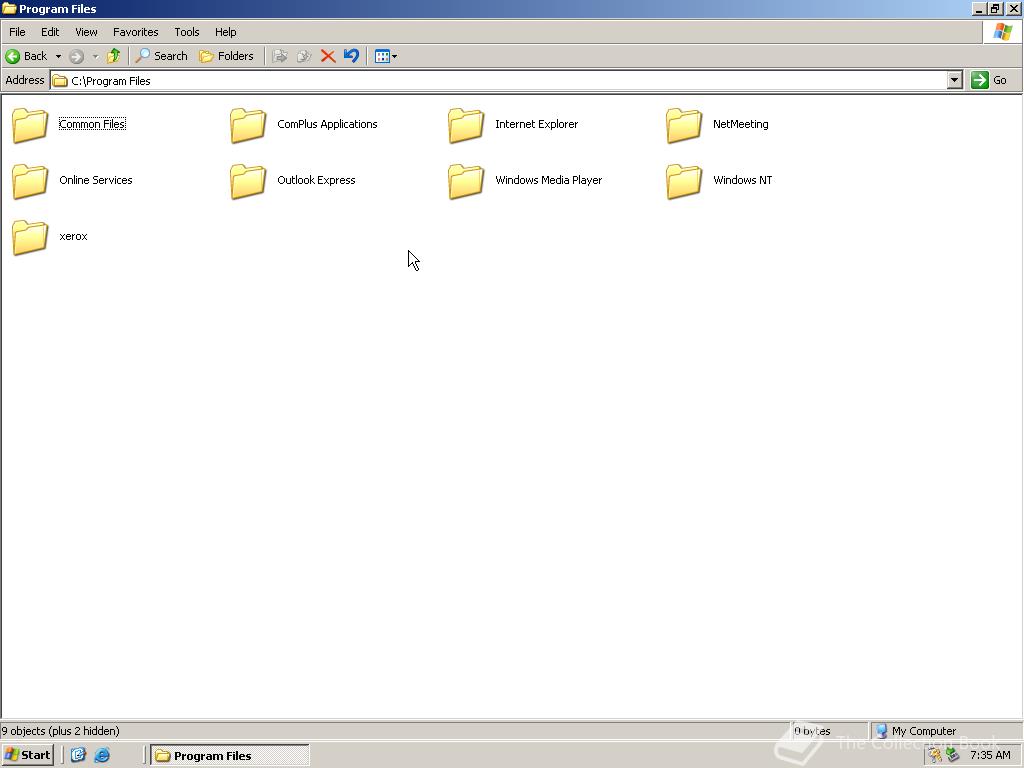Image resolution: width=1024 pixels, height=768 pixels.
Task: Select the Windows Media Player folder icon
Action: click(466, 181)
